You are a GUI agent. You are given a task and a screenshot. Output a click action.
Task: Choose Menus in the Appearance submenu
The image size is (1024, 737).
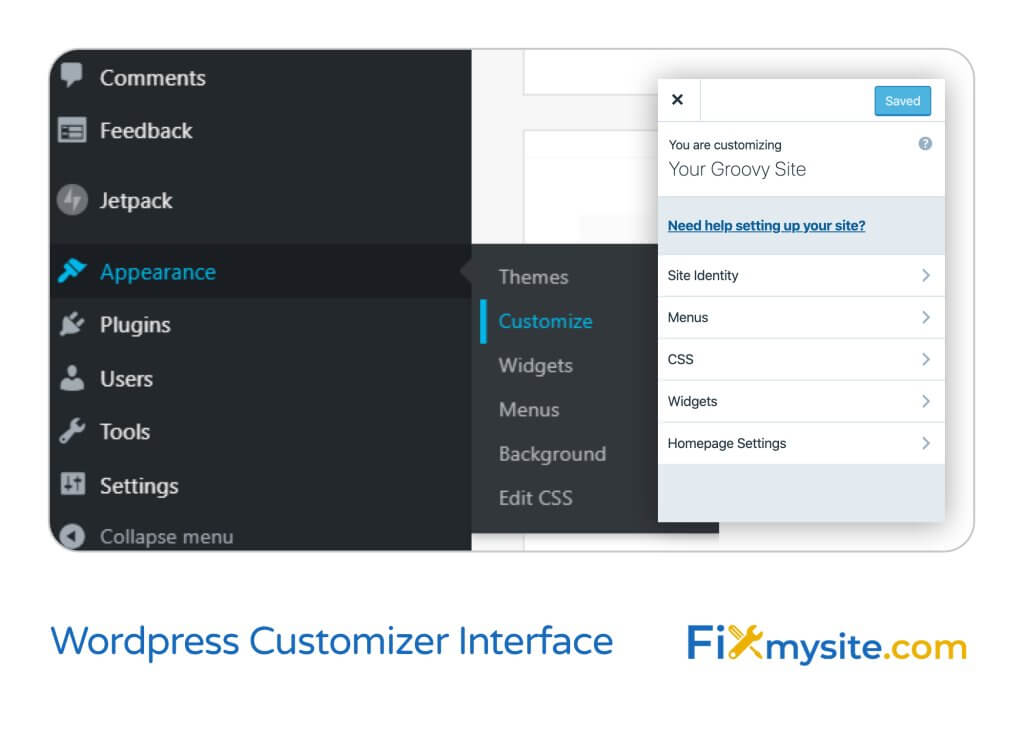pyautogui.click(x=529, y=410)
